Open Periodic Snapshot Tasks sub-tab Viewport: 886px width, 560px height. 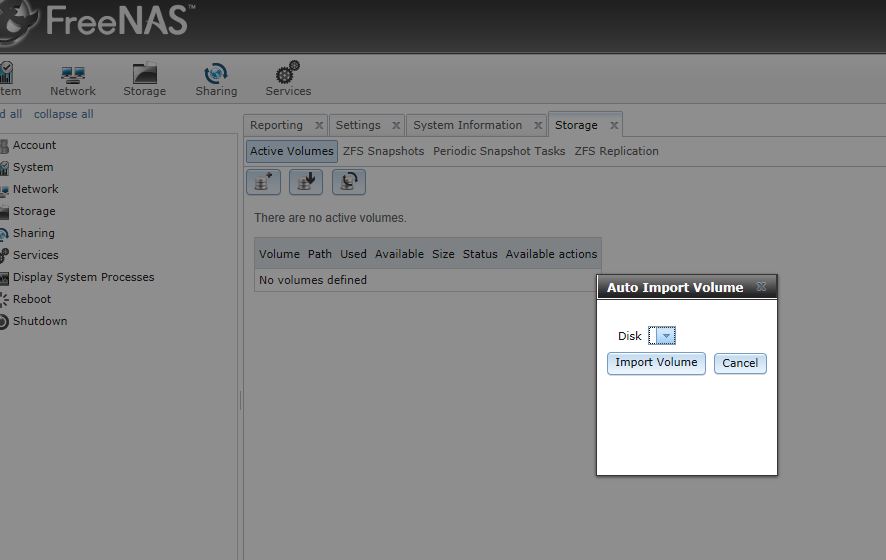[499, 151]
